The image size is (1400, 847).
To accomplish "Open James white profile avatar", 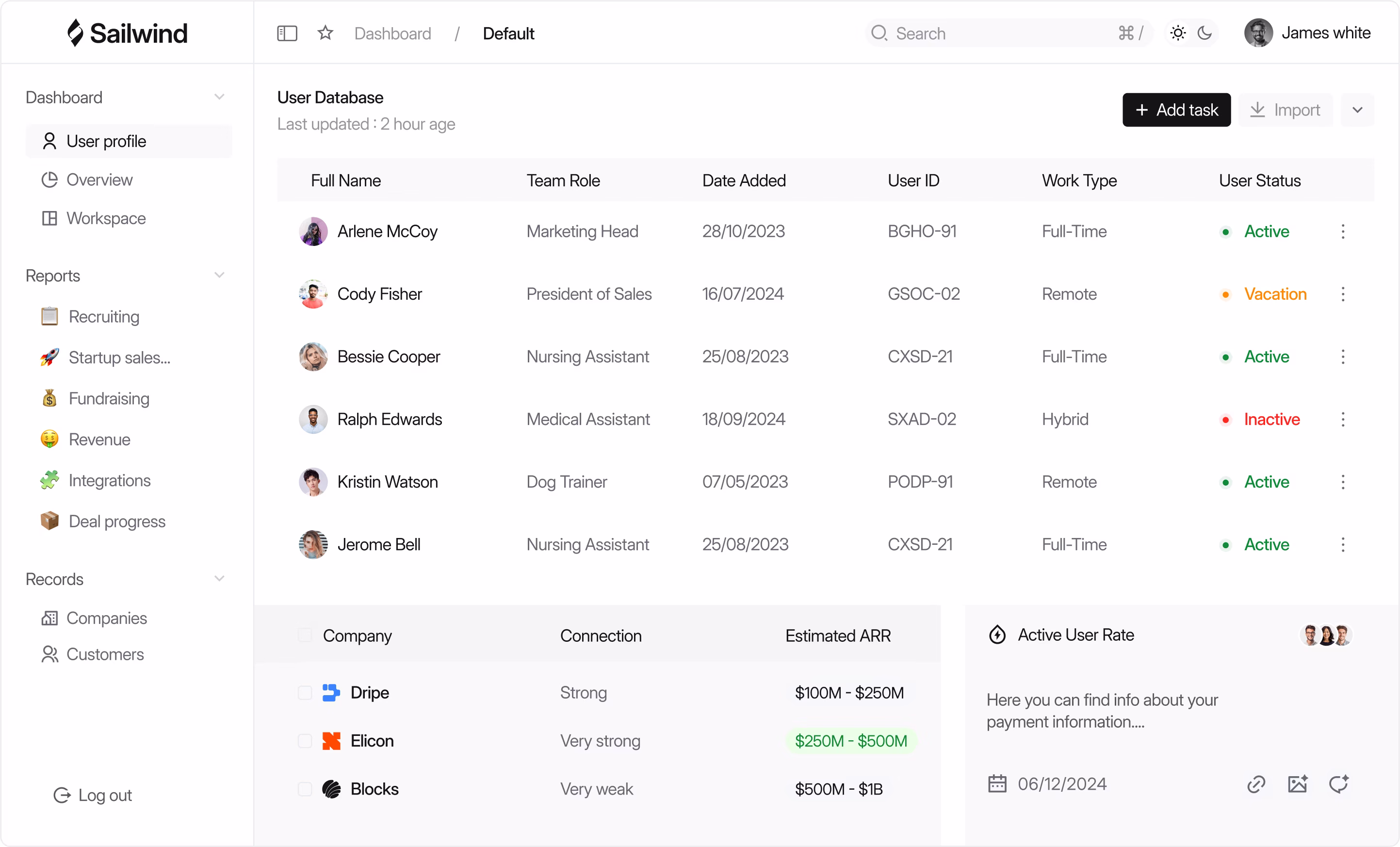I will pos(1258,33).
